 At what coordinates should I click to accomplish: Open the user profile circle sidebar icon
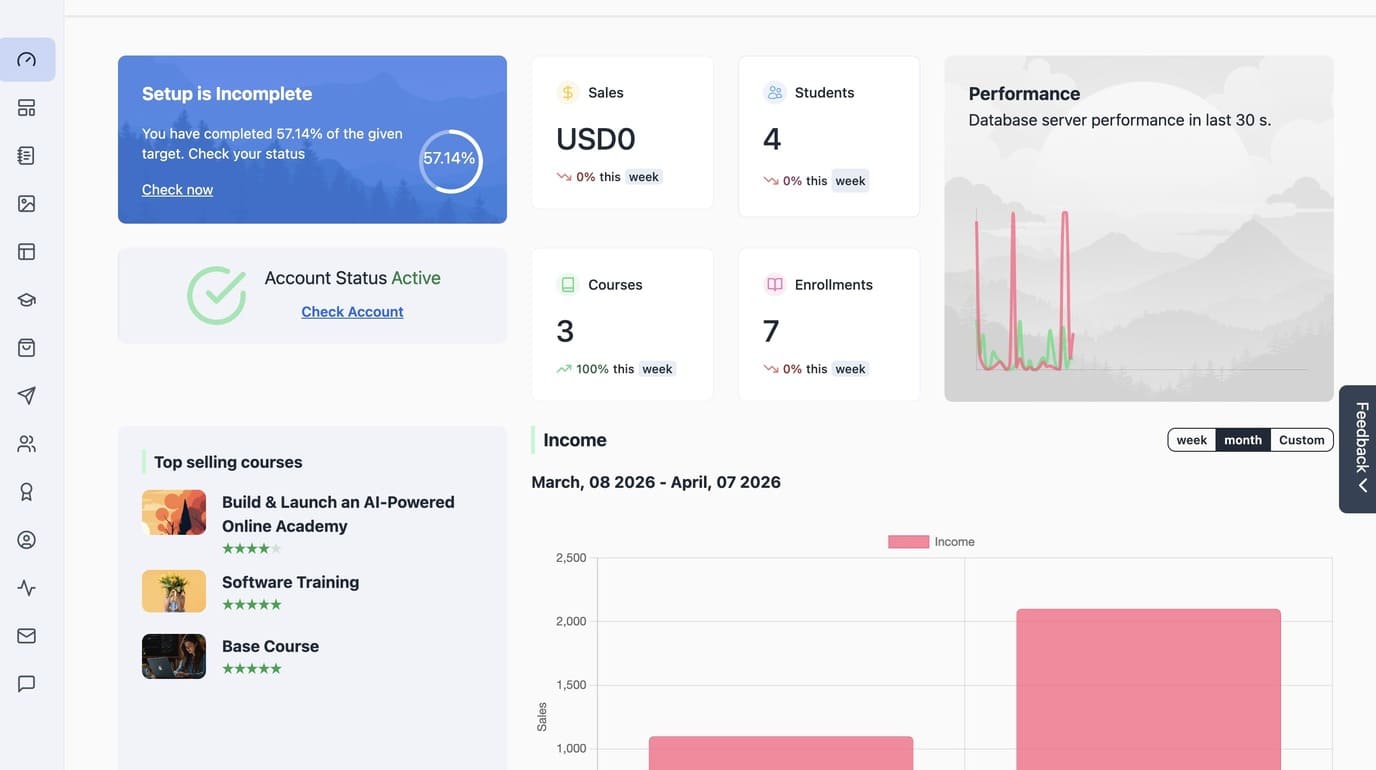pyautogui.click(x=27, y=540)
